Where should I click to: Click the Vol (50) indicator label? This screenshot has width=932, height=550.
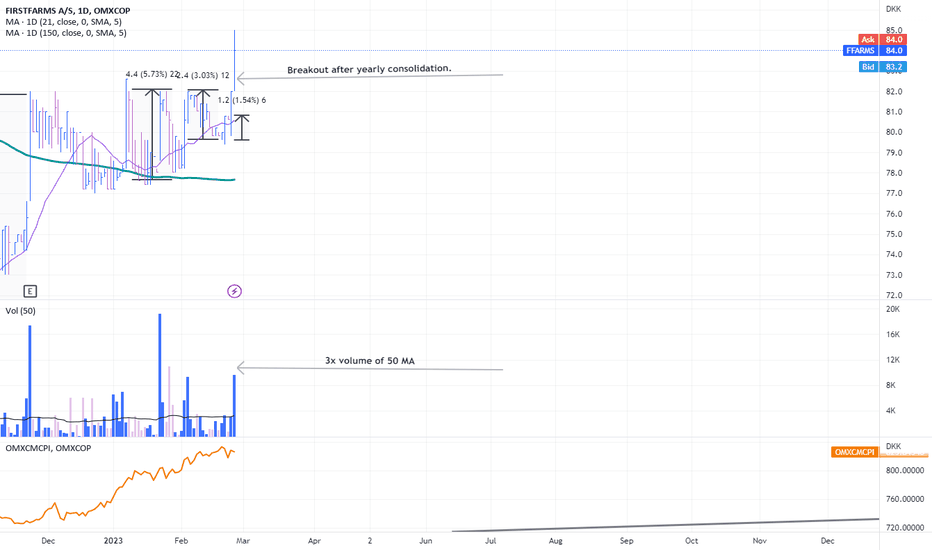(20, 311)
